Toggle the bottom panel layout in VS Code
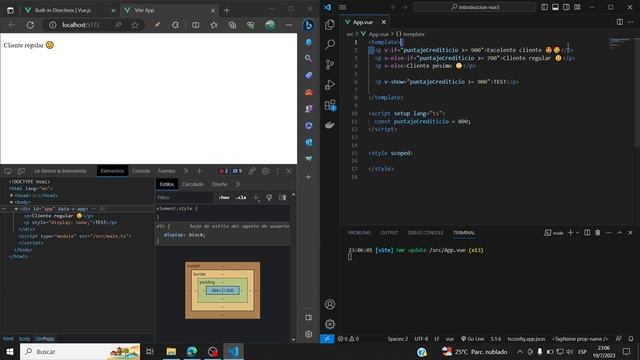The height and width of the screenshot is (360, 640). (x=556, y=7)
